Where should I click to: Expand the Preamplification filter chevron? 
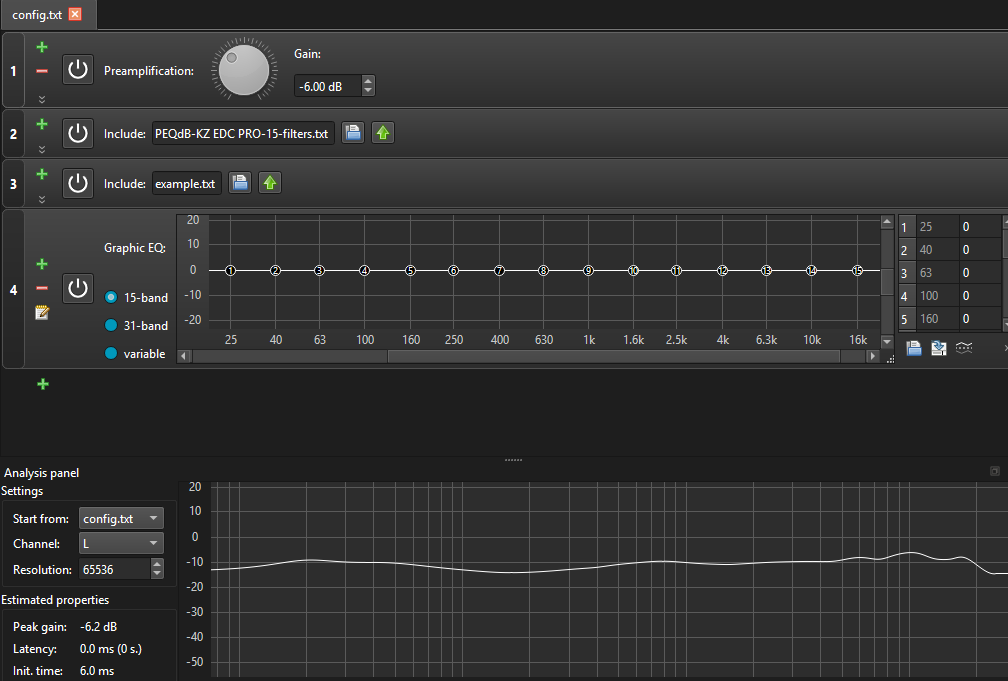pos(42,99)
